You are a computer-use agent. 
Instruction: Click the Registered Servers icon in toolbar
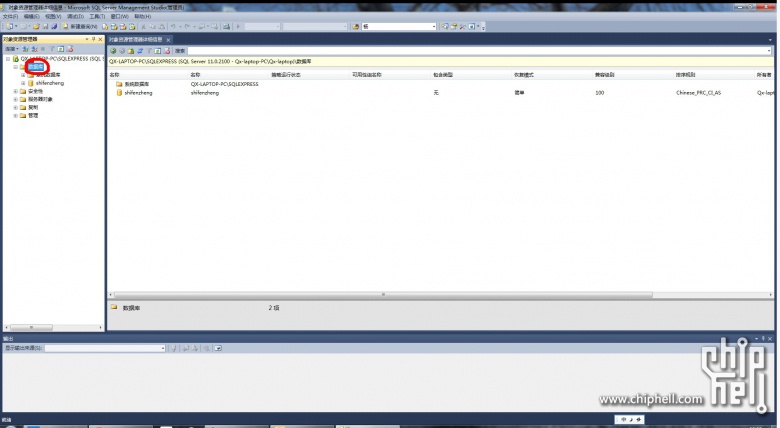click(x=445, y=26)
